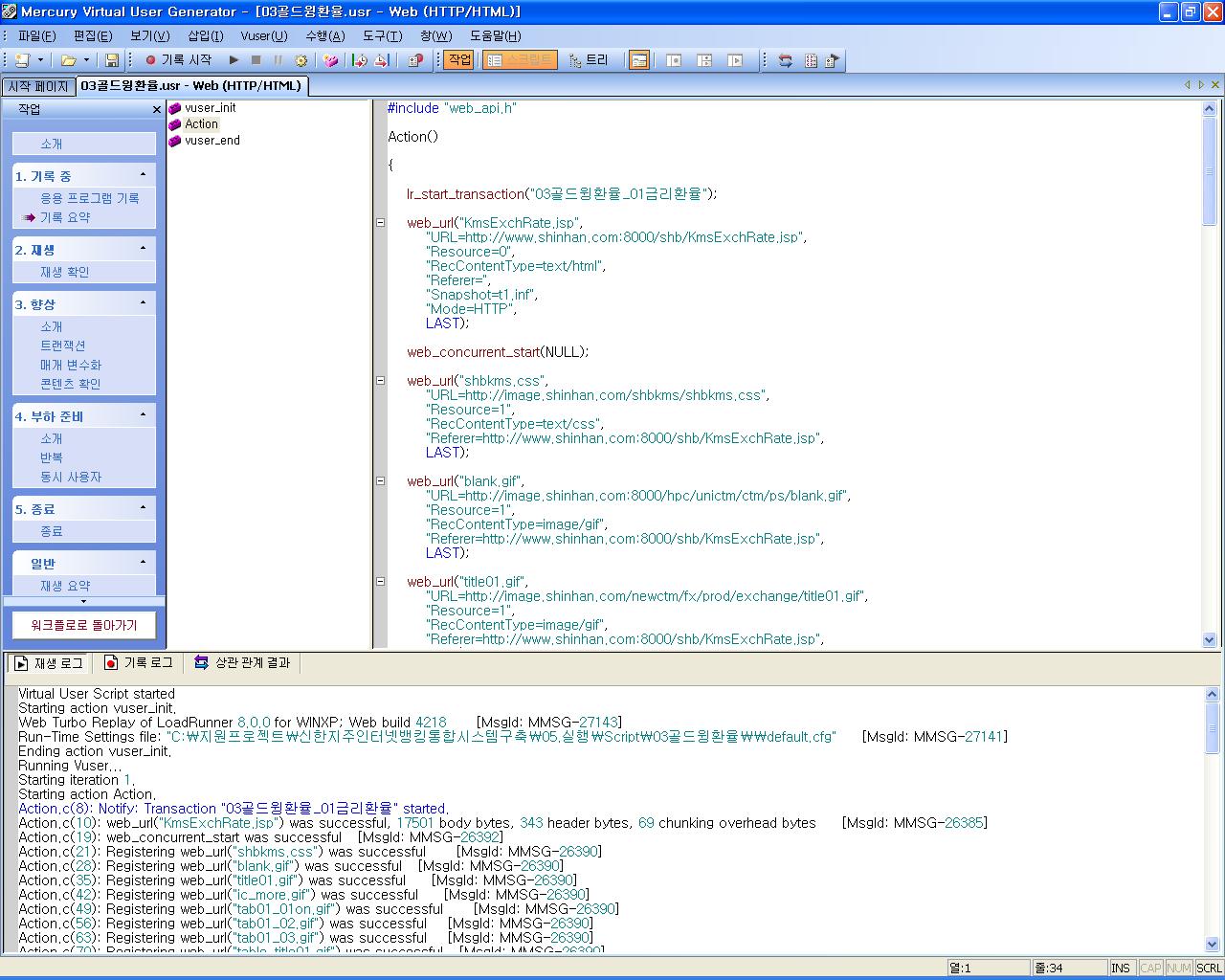
Task: Open 콘텐츠 확인 link
Action: tap(70, 384)
